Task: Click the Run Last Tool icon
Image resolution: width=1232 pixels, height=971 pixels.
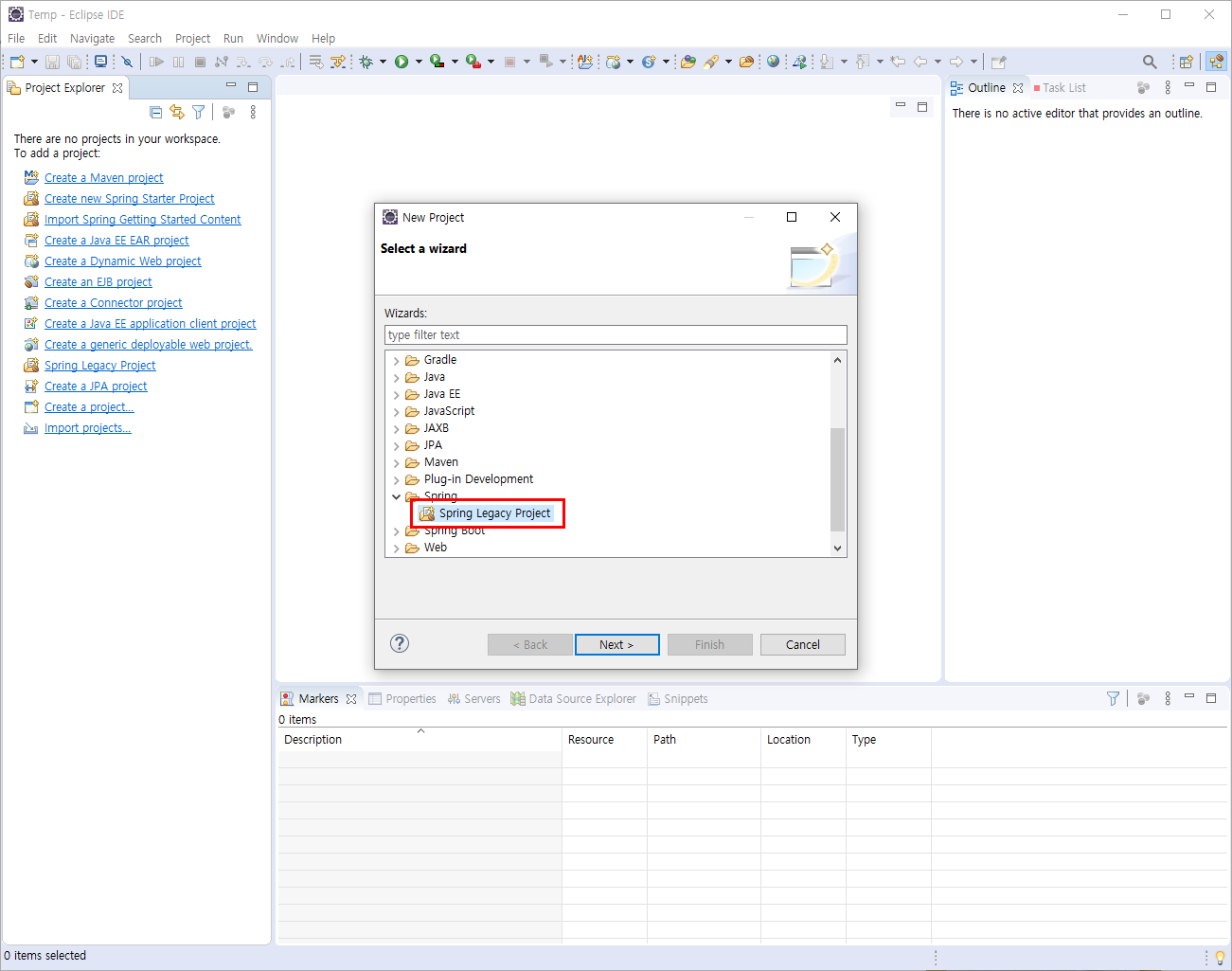Action: click(x=473, y=62)
